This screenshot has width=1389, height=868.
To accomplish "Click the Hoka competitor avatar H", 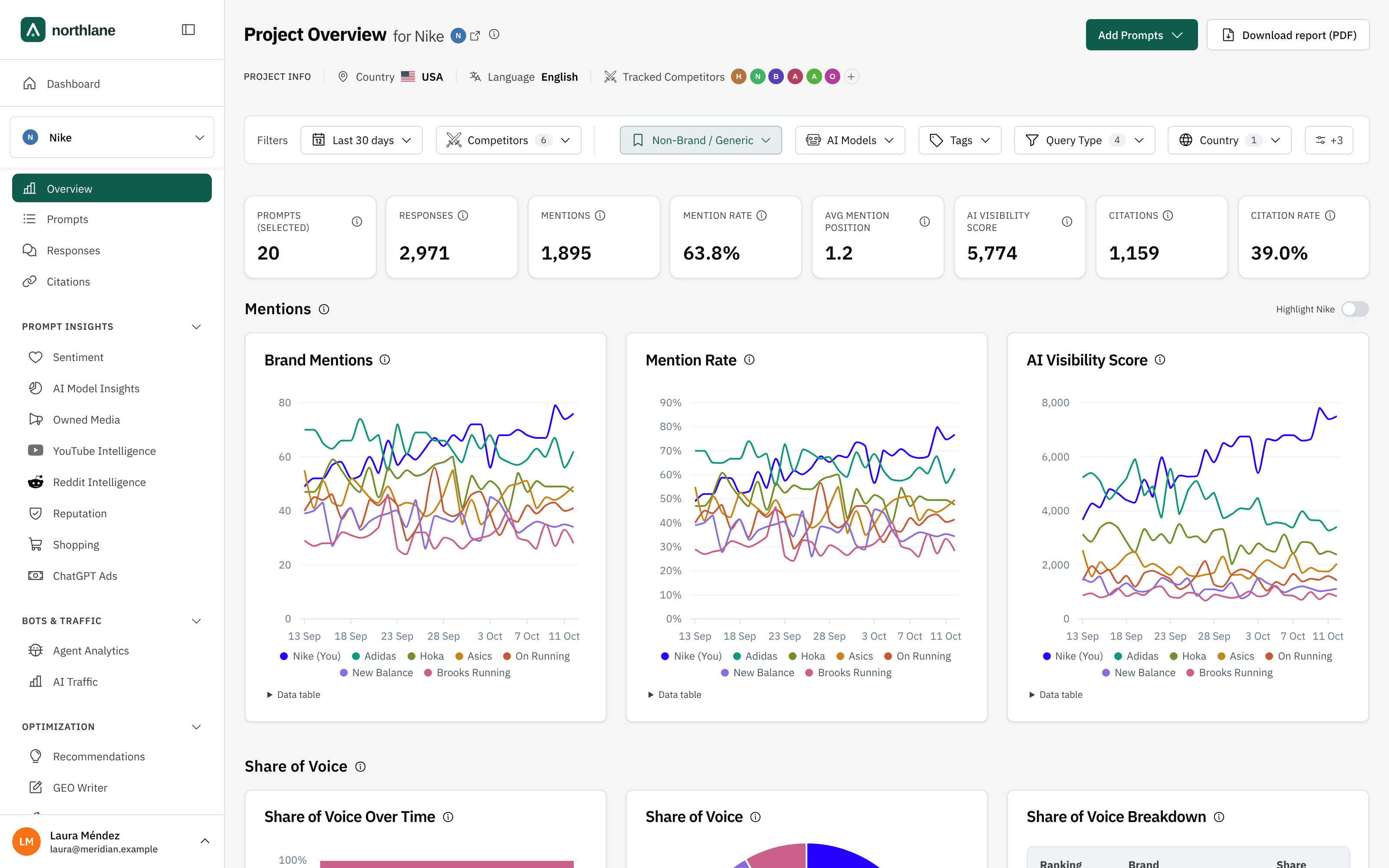I will coord(739,76).
